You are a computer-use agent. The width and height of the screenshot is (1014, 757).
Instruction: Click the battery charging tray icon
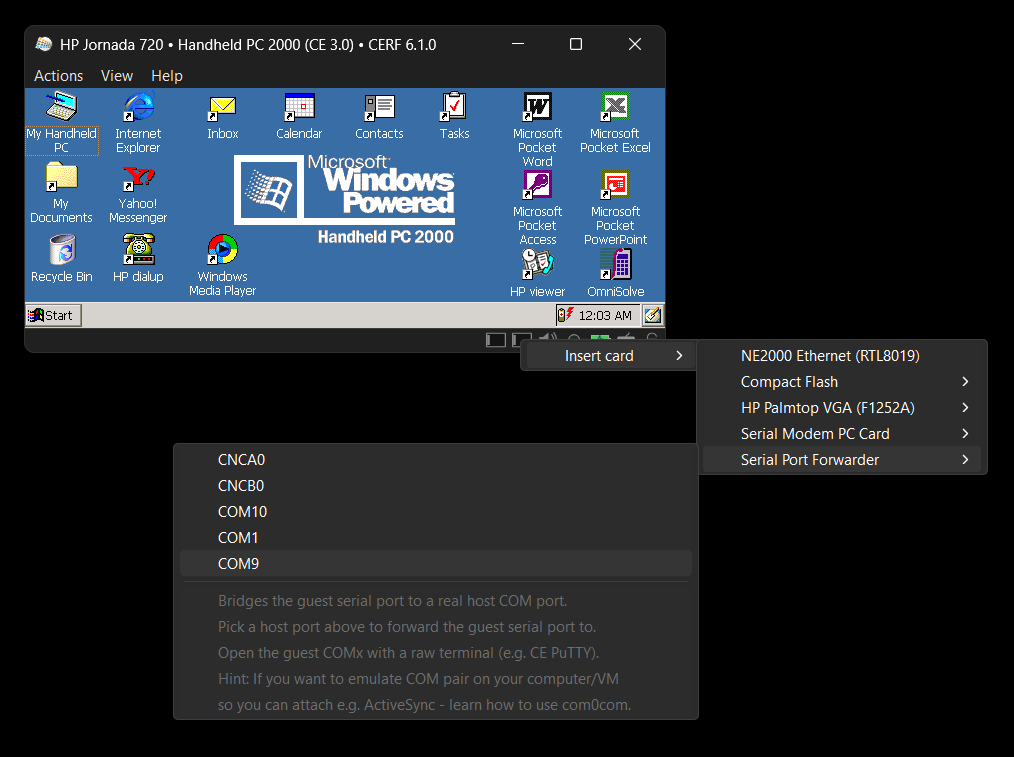pos(565,315)
